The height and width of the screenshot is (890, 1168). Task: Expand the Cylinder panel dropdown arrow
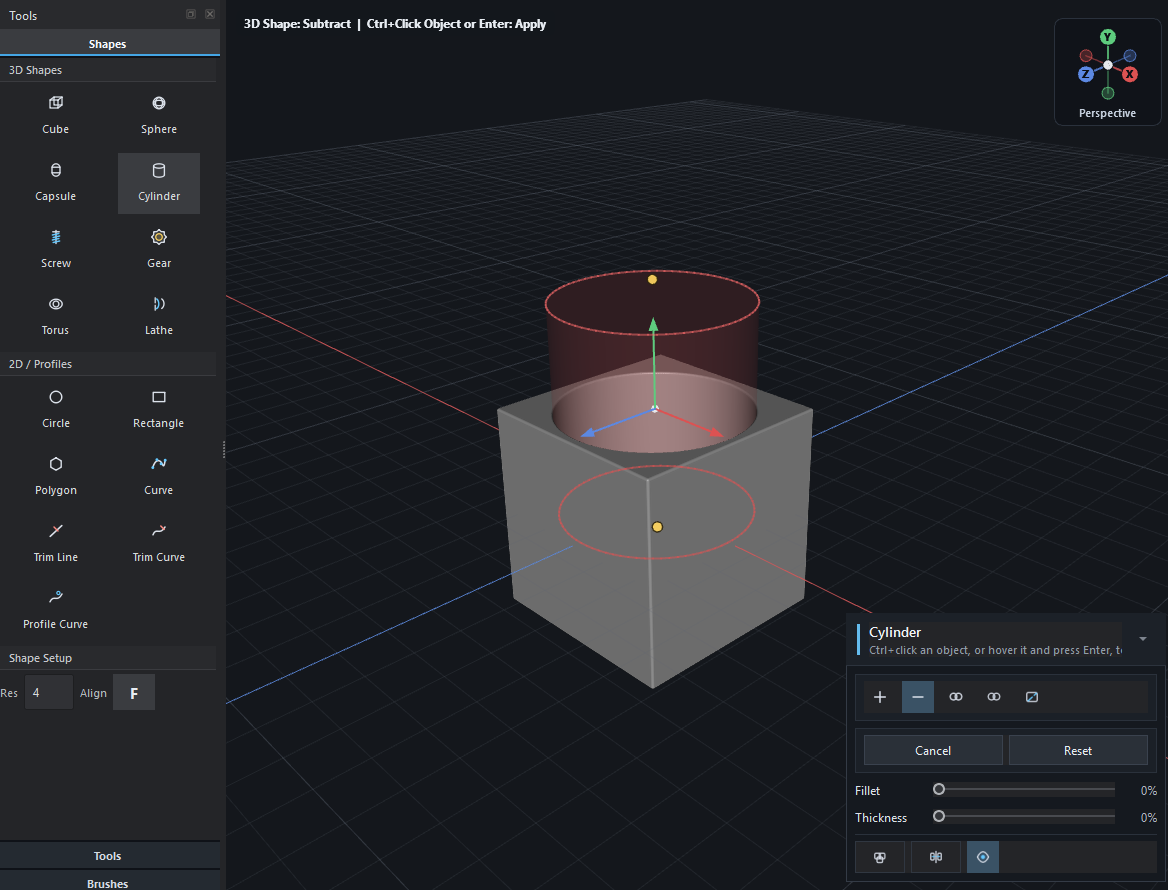1143,639
